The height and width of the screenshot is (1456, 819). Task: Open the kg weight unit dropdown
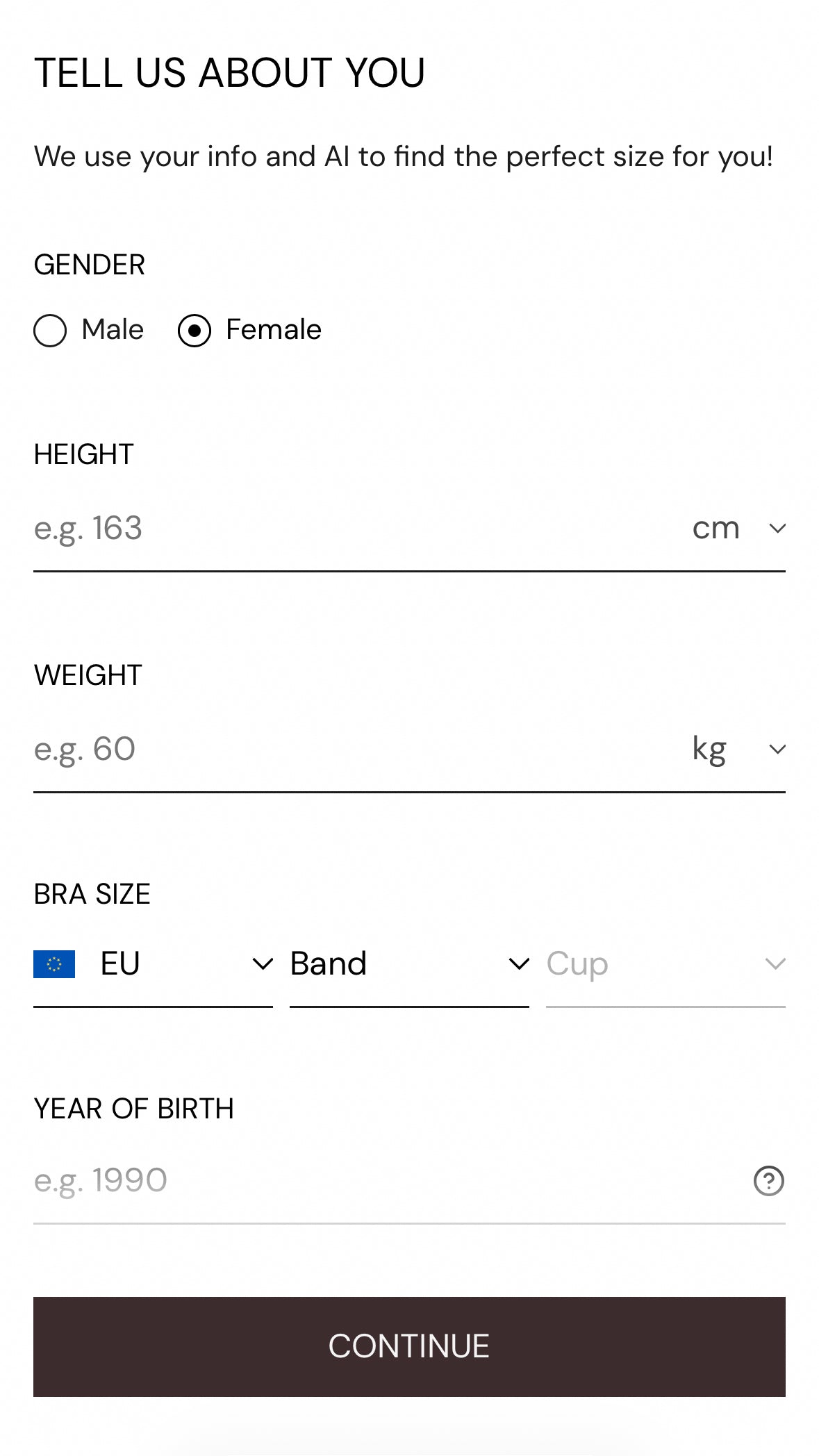pos(710,750)
